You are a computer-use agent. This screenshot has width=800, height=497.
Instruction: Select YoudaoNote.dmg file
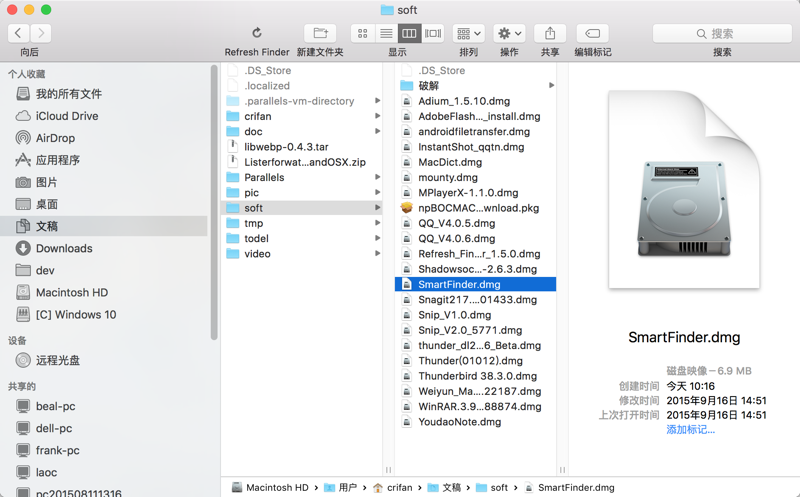[476, 422]
